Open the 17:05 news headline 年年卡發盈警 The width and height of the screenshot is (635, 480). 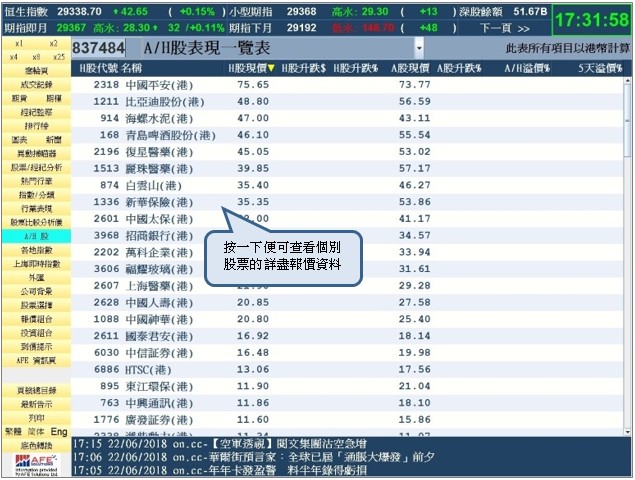220,470
